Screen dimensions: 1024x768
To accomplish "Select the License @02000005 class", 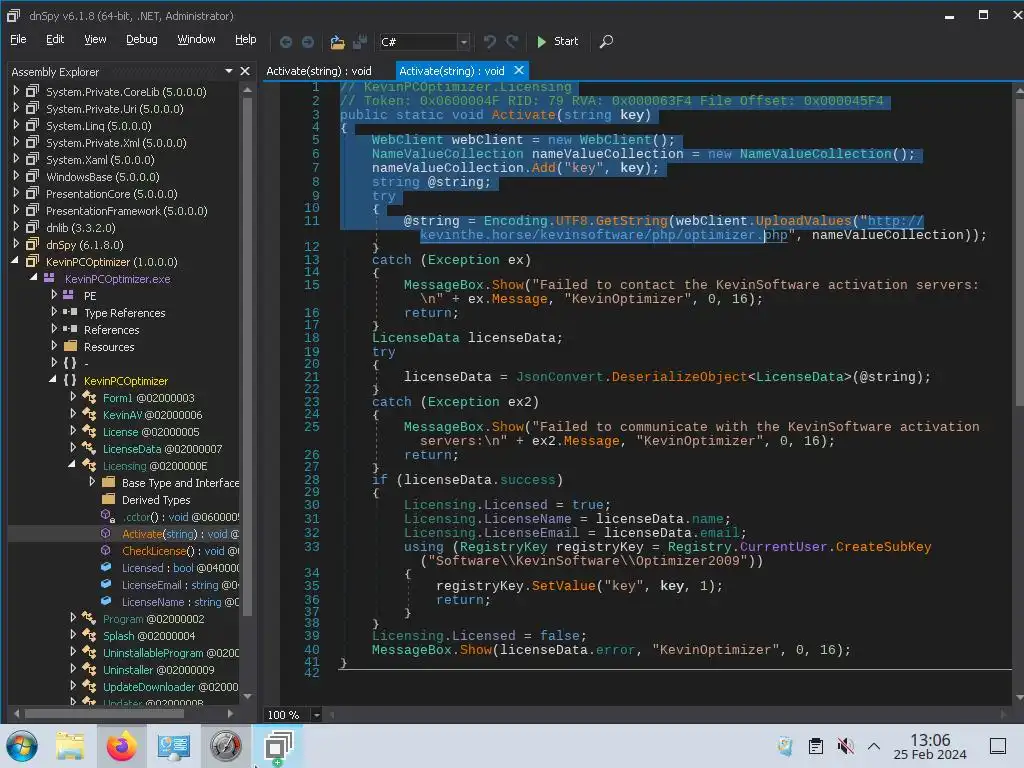I will coord(151,432).
